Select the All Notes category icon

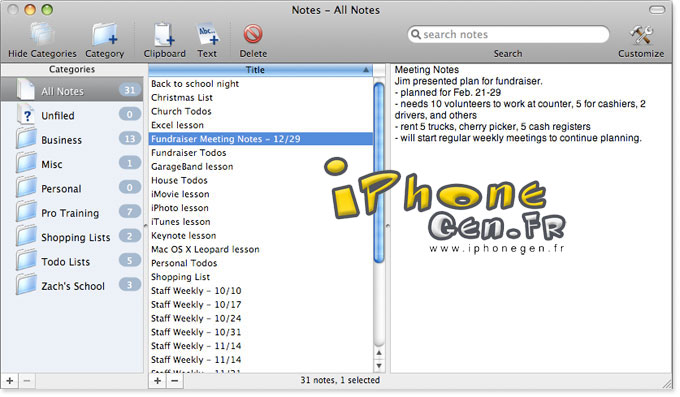(26, 90)
